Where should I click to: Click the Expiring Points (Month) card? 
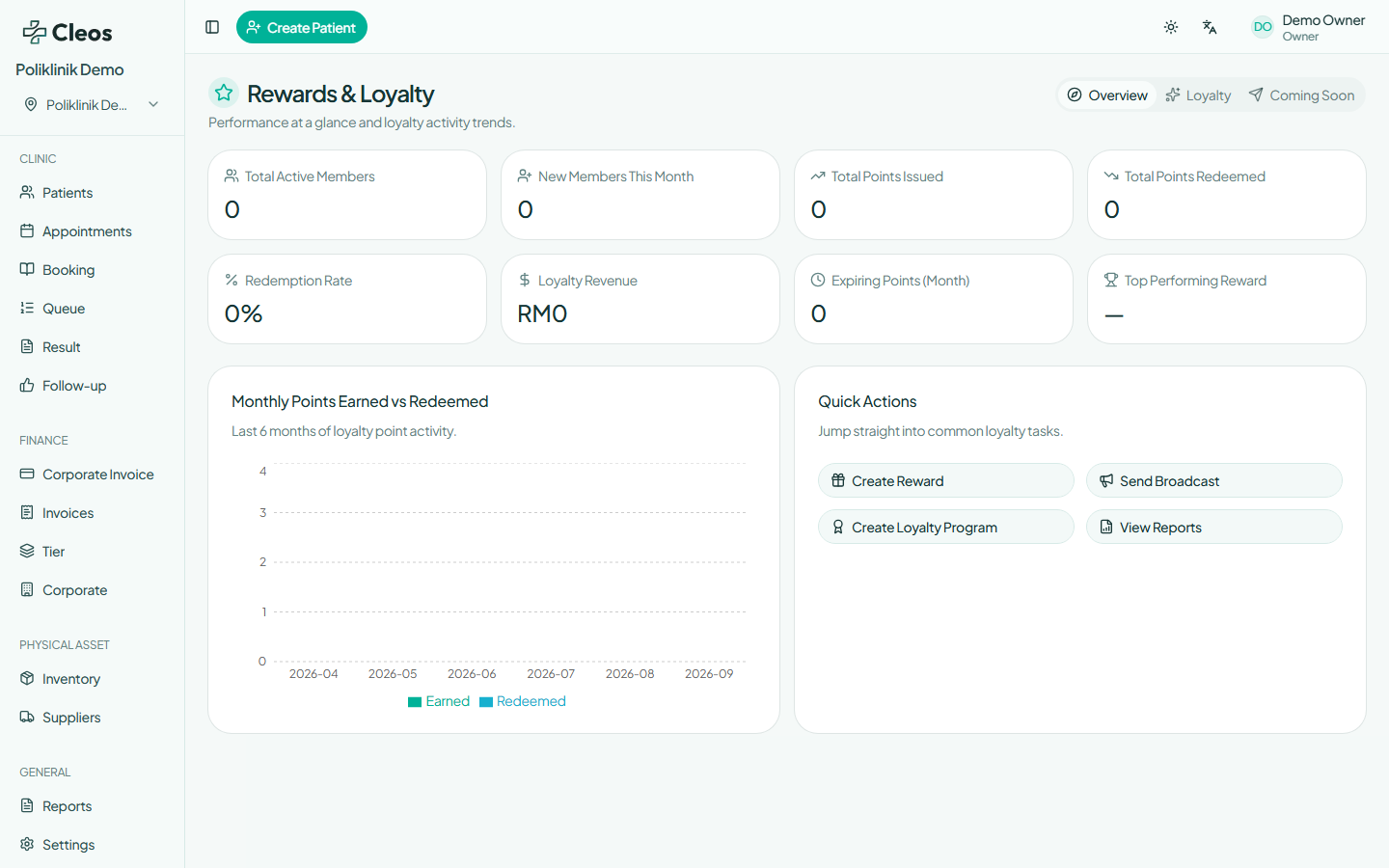pos(934,299)
